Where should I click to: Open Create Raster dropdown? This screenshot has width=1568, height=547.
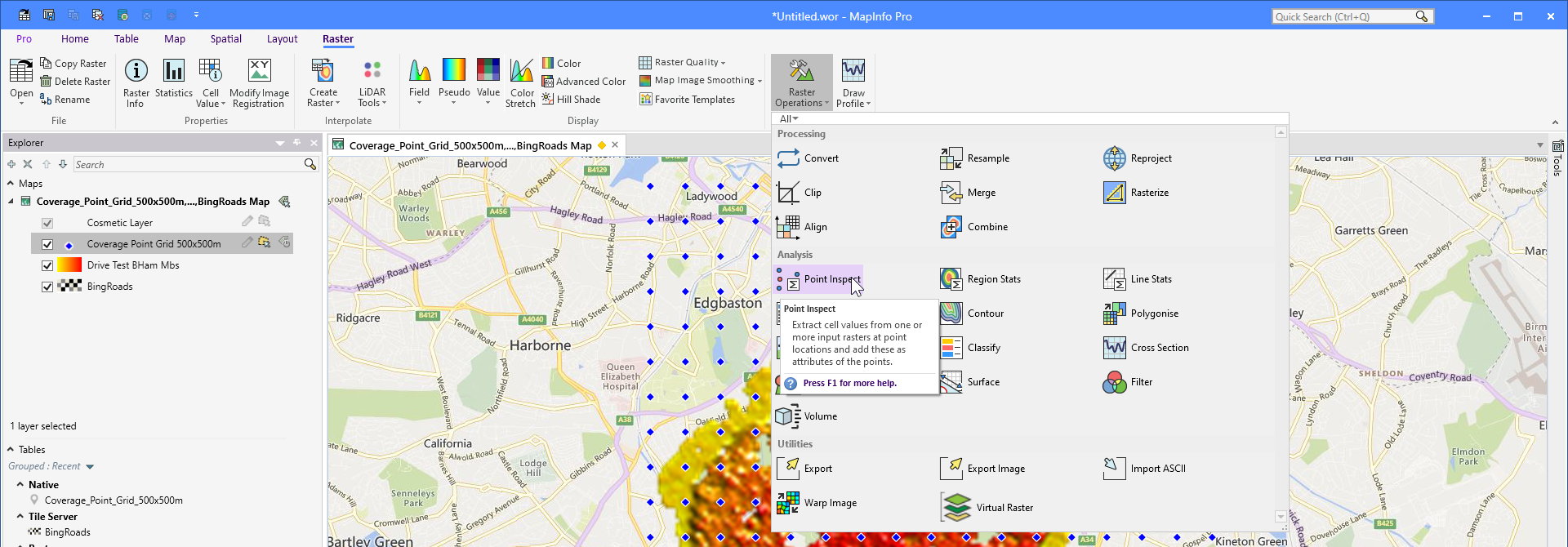click(323, 82)
